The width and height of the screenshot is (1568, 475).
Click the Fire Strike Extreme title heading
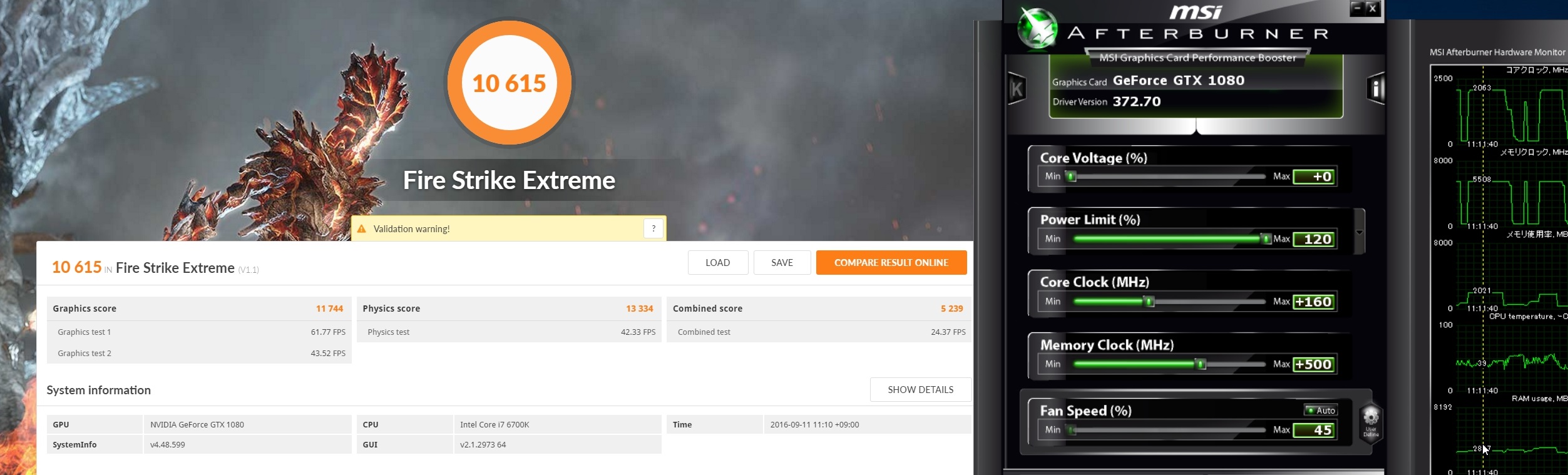(509, 180)
